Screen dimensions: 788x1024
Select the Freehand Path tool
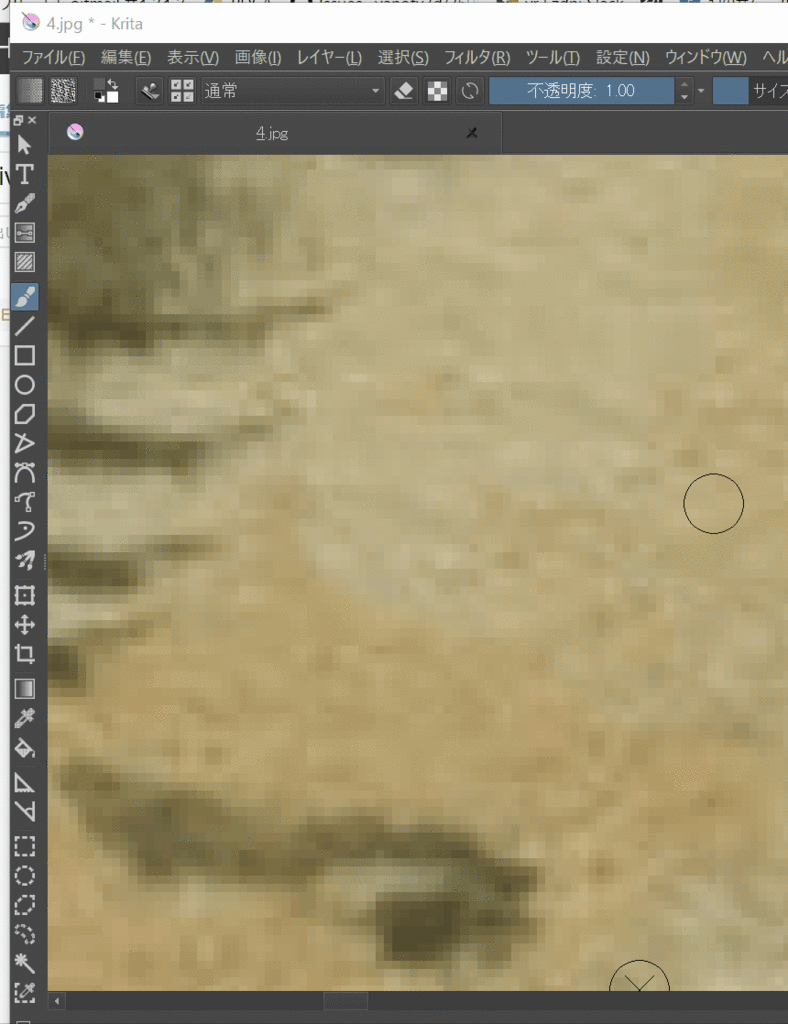pos(25,502)
